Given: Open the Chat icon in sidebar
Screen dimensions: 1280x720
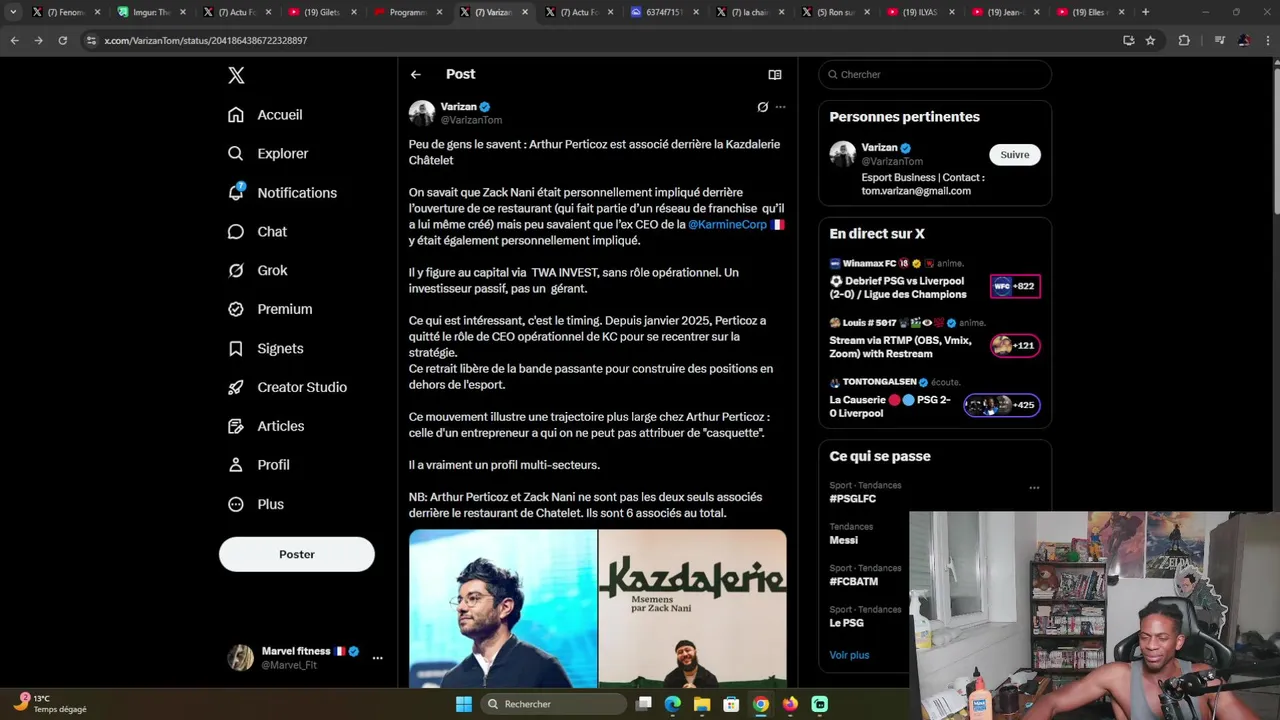Looking at the screenshot, I should [x=236, y=232].
